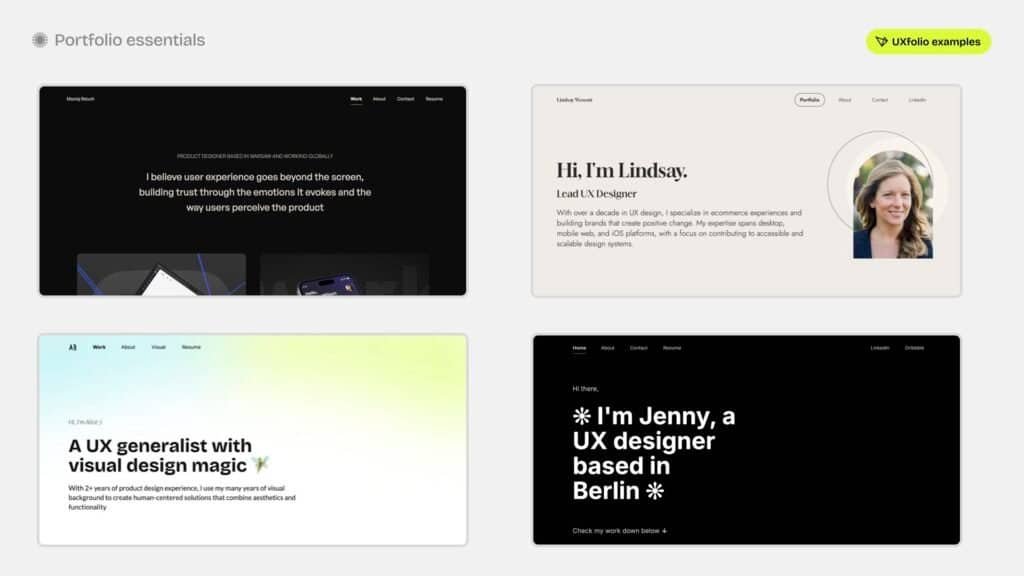Select the Portfolio pill in Lindsay's navigation
Screen dimensions: 1024x576
(809, 100)
